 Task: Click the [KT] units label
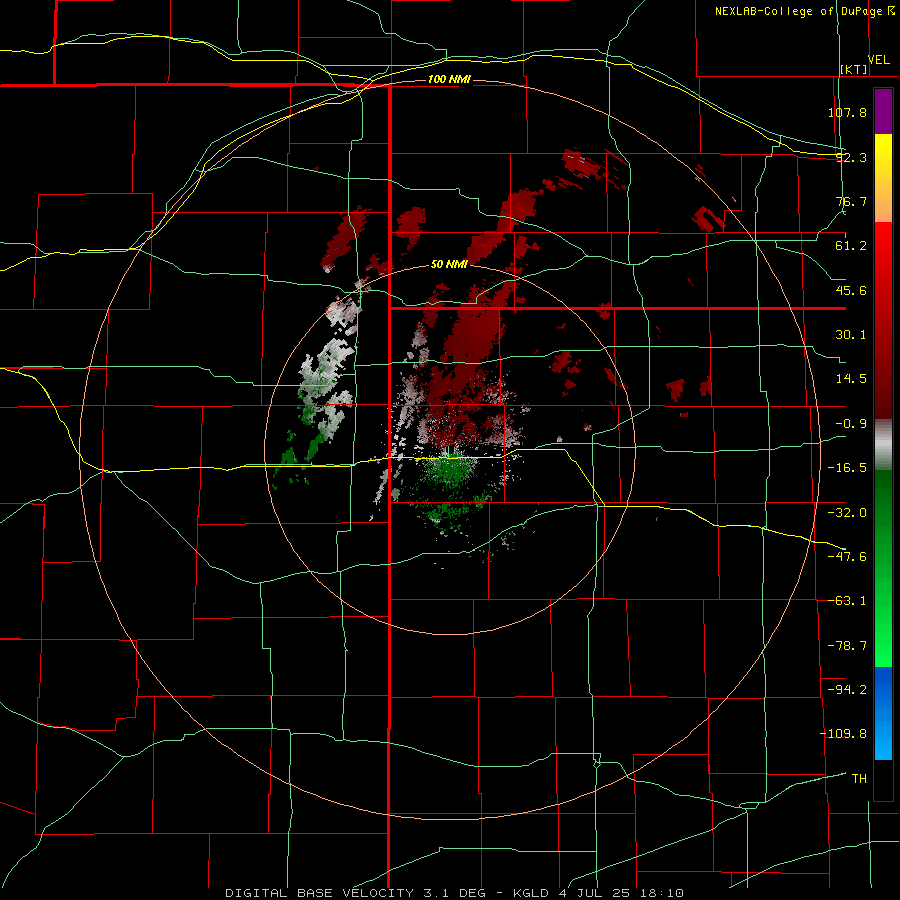click(x=854, y=69)
